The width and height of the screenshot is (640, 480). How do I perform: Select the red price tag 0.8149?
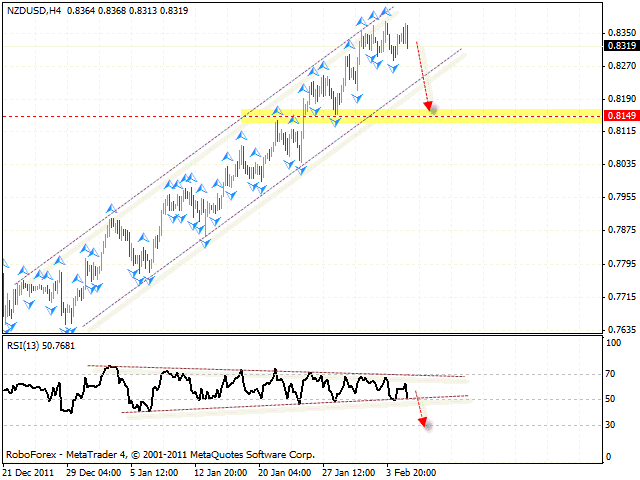(620, 116)
